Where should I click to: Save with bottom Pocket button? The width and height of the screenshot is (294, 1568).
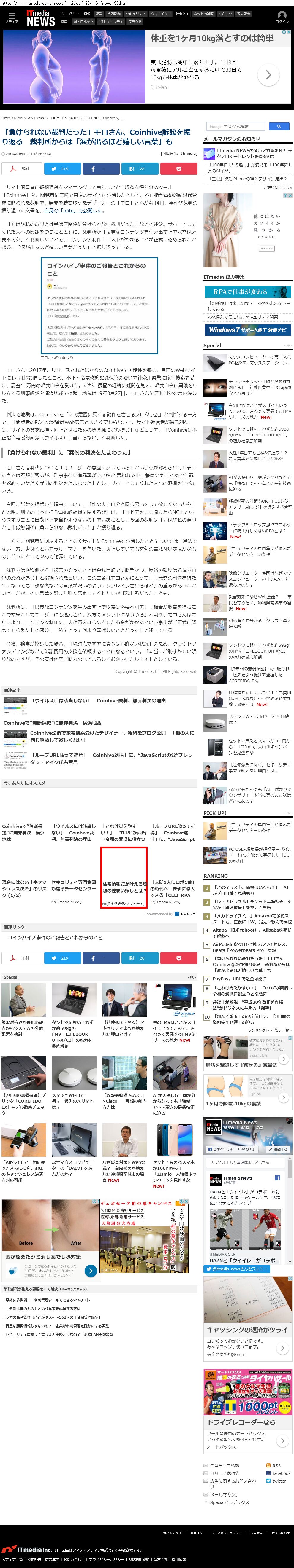(x=178, y=957)
